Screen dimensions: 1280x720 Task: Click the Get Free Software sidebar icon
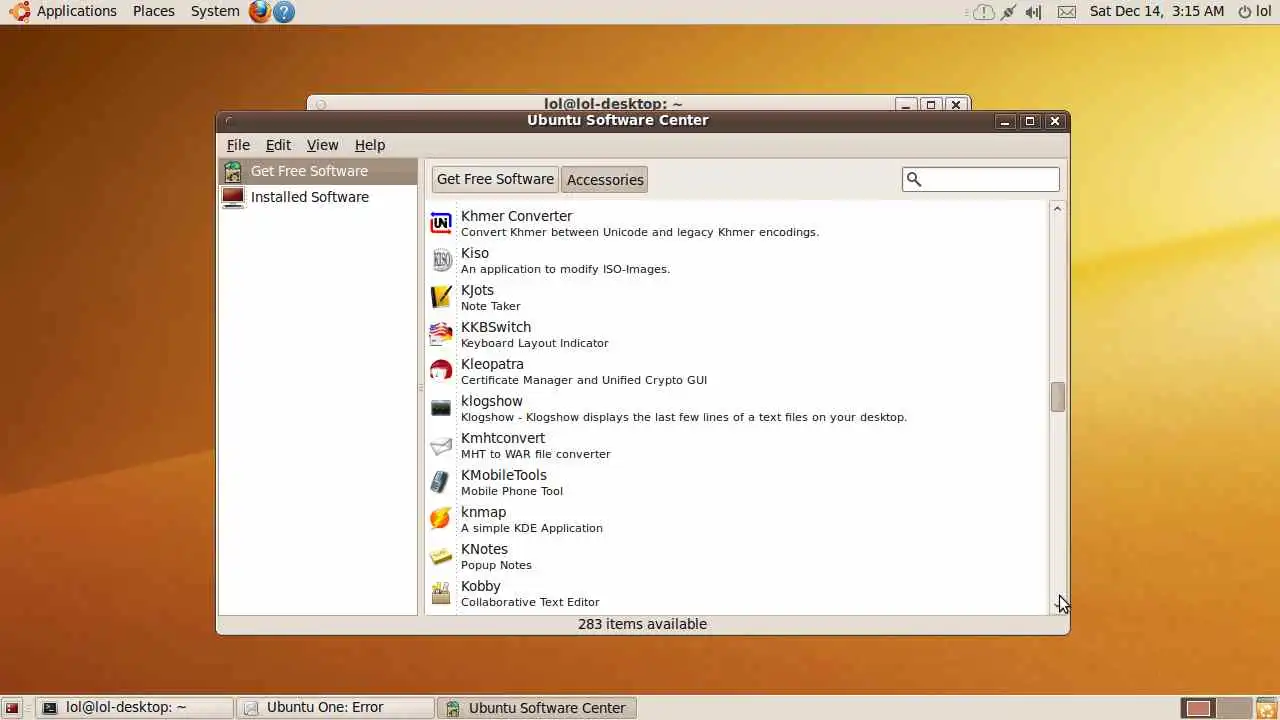(233, 171)
